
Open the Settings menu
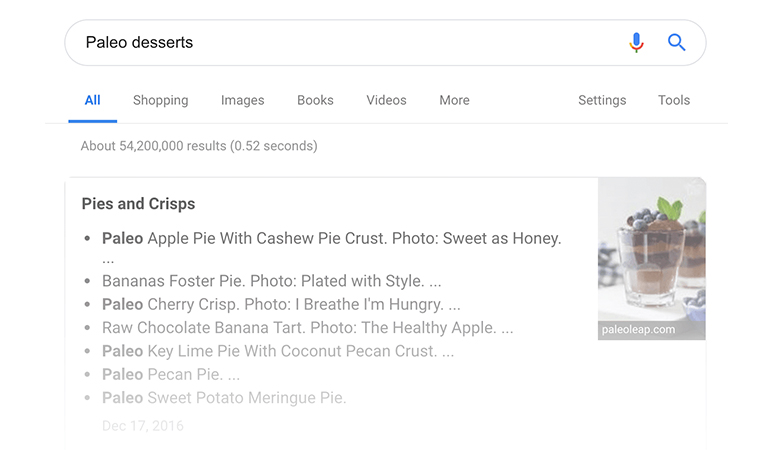[x=602, y=100]
